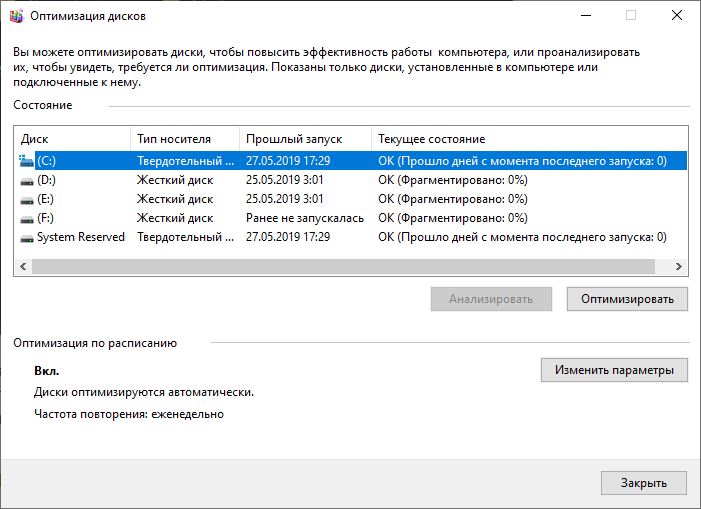701x509 pixels.
Task: Open Изменить параметры schedule settings
Action: pos(614,370)
